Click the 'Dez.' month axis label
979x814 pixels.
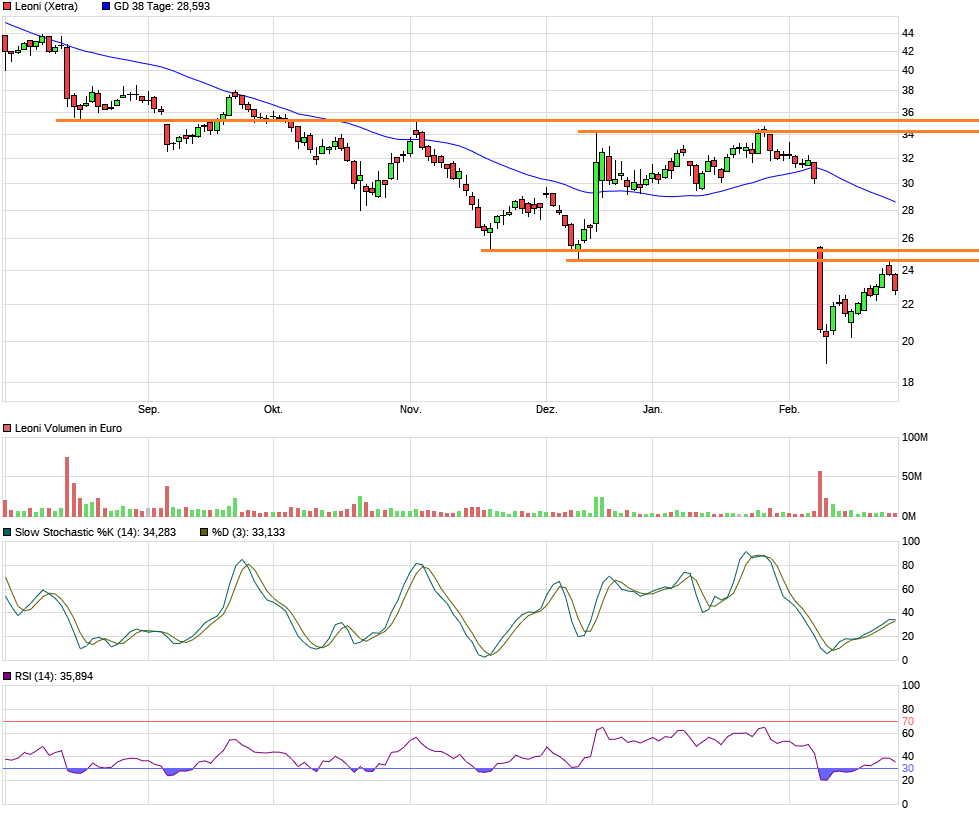click(x=546, y=409)
